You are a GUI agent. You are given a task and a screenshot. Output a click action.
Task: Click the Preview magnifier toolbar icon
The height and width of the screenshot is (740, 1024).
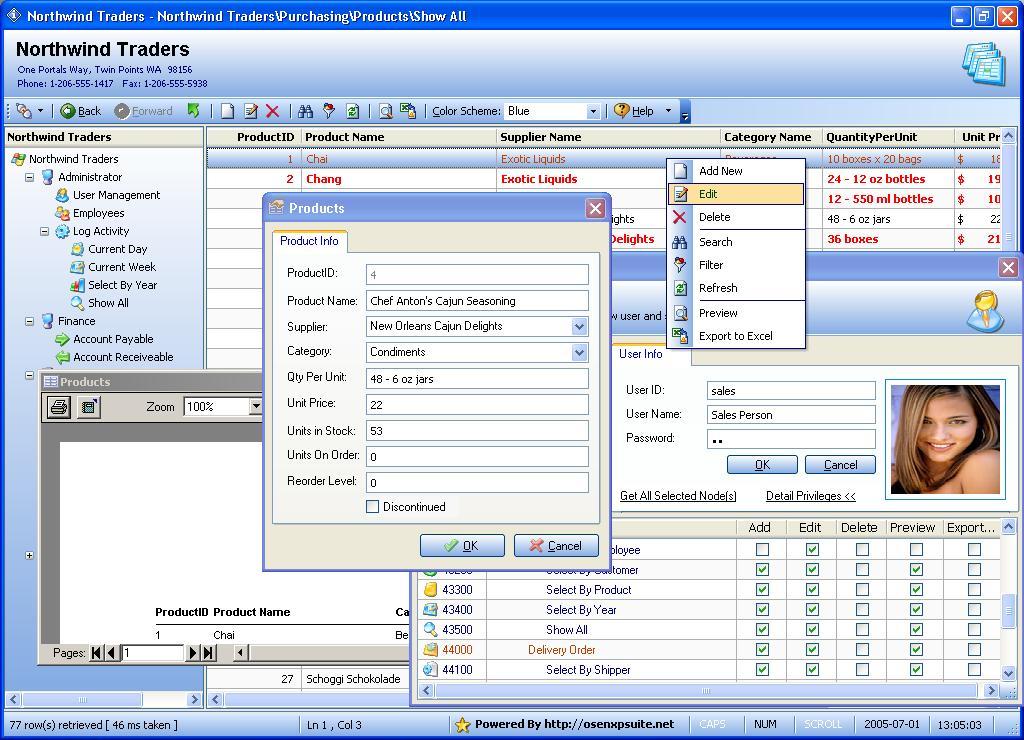click(x=385, y=111)
